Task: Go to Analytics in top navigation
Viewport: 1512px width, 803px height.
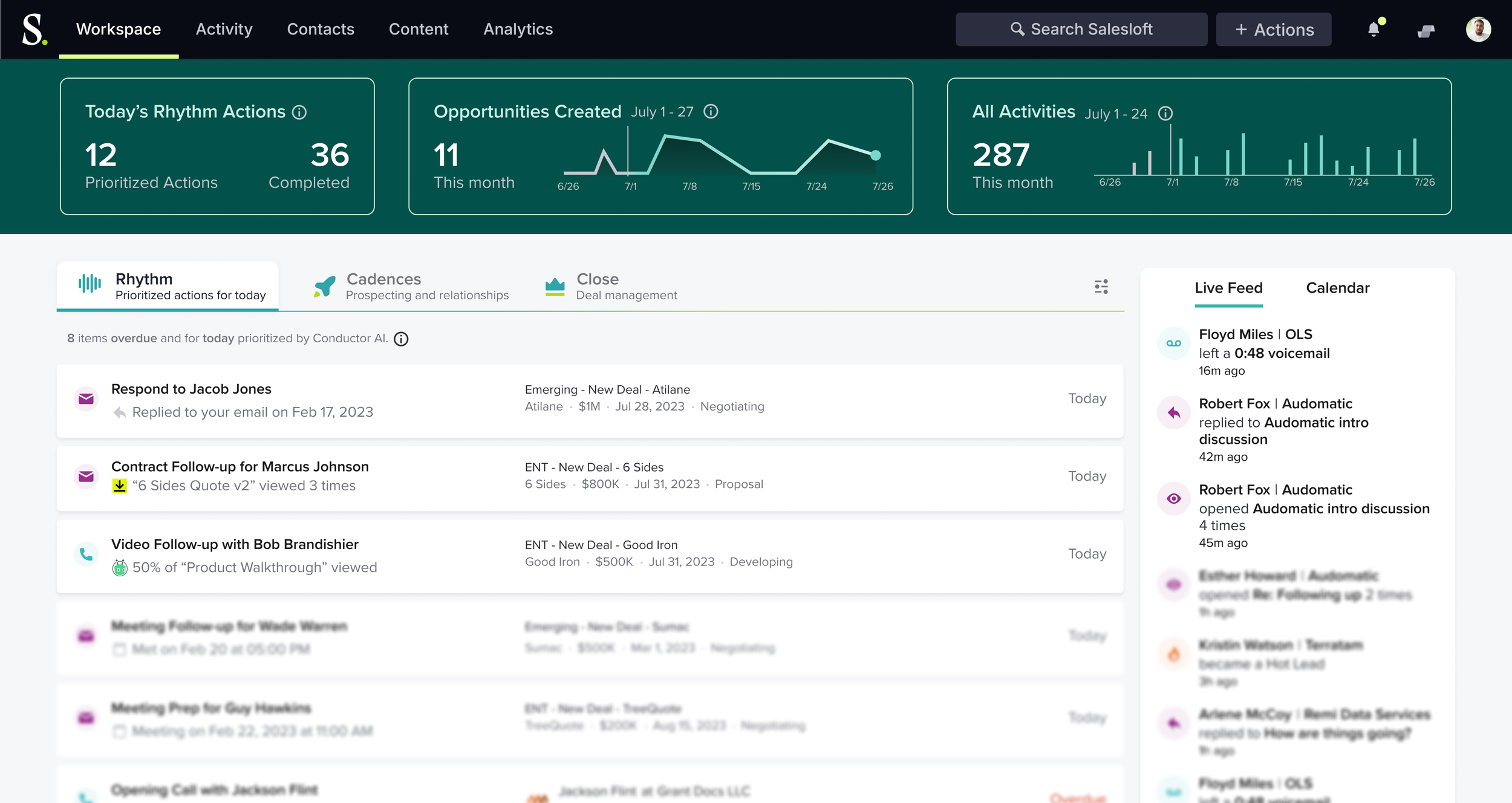Action: (x=518, y=29)
